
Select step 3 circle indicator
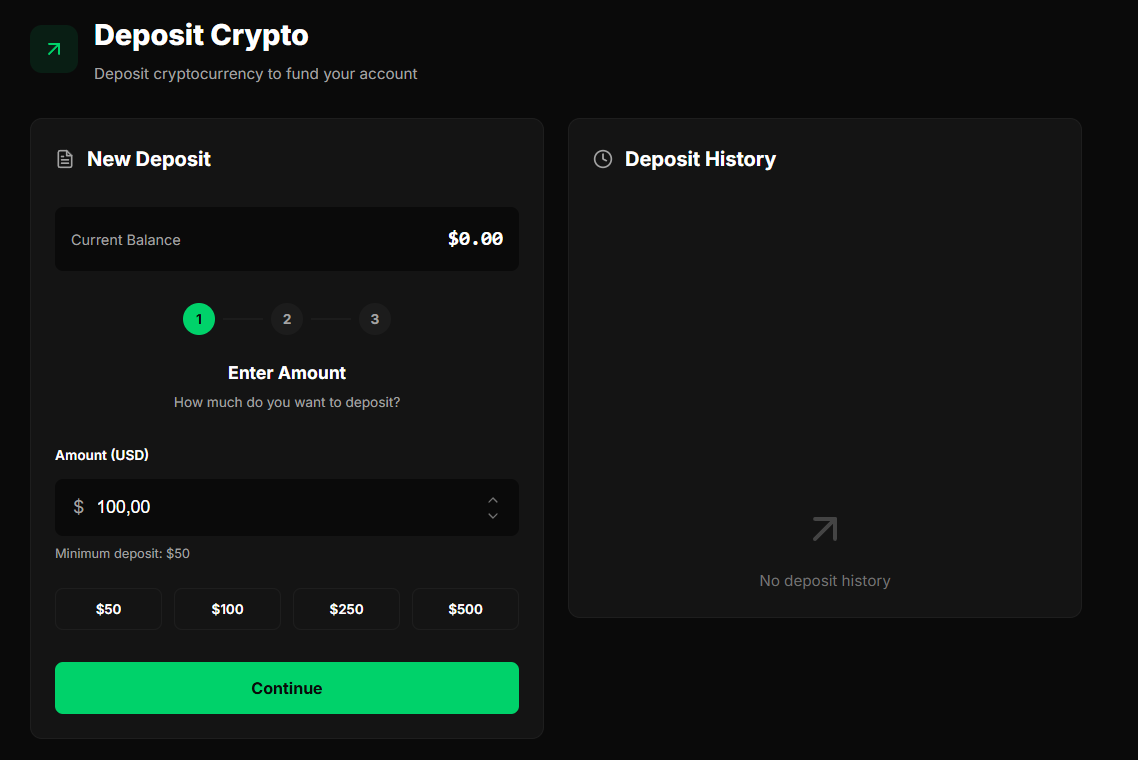tap(374, 319)
